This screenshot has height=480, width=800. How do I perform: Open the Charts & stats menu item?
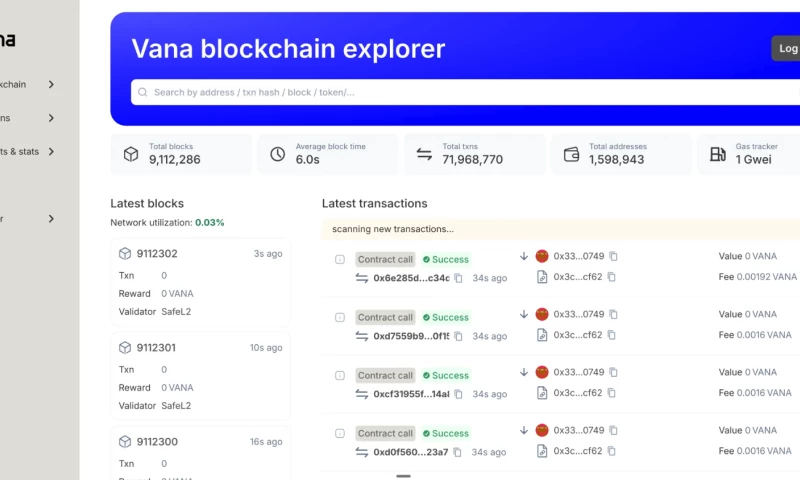(19, 151)
